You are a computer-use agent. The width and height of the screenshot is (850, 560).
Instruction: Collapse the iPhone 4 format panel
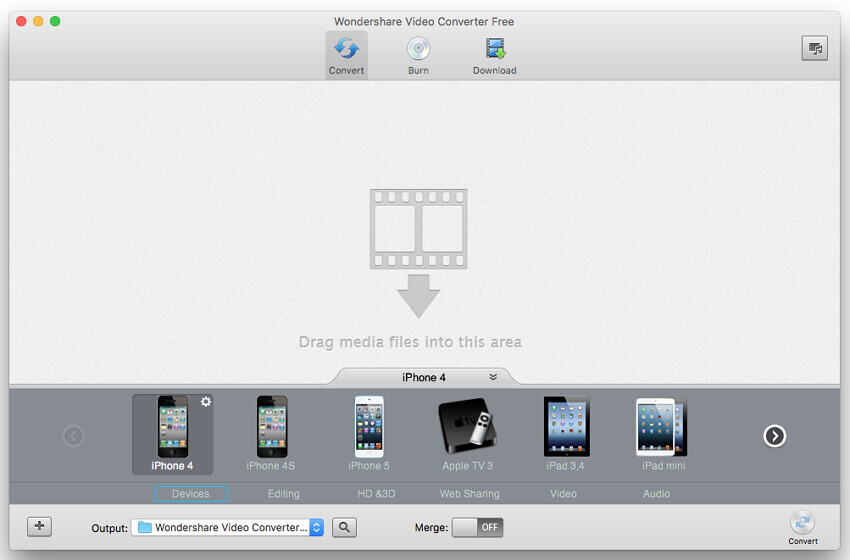(x=493, y=377)
